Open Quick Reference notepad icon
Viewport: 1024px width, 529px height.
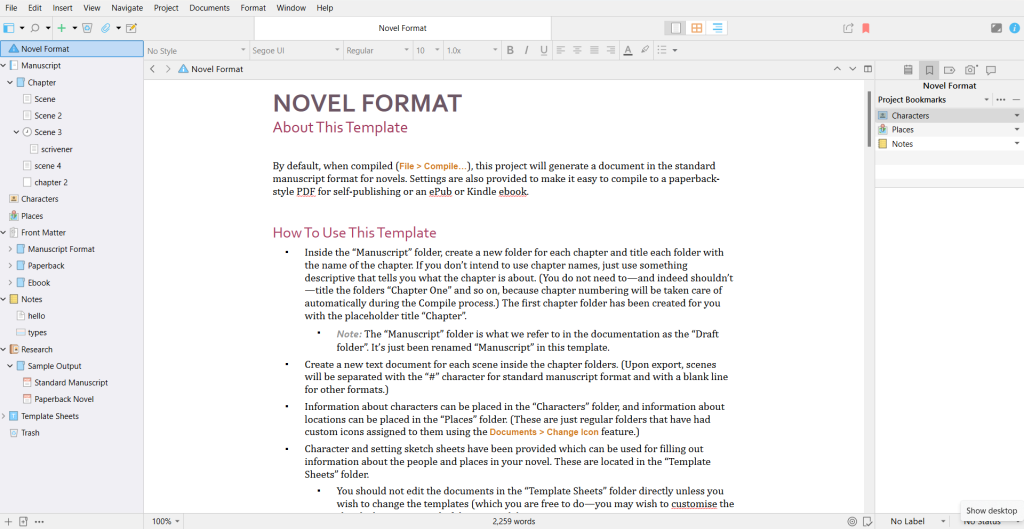pos(131,28)
